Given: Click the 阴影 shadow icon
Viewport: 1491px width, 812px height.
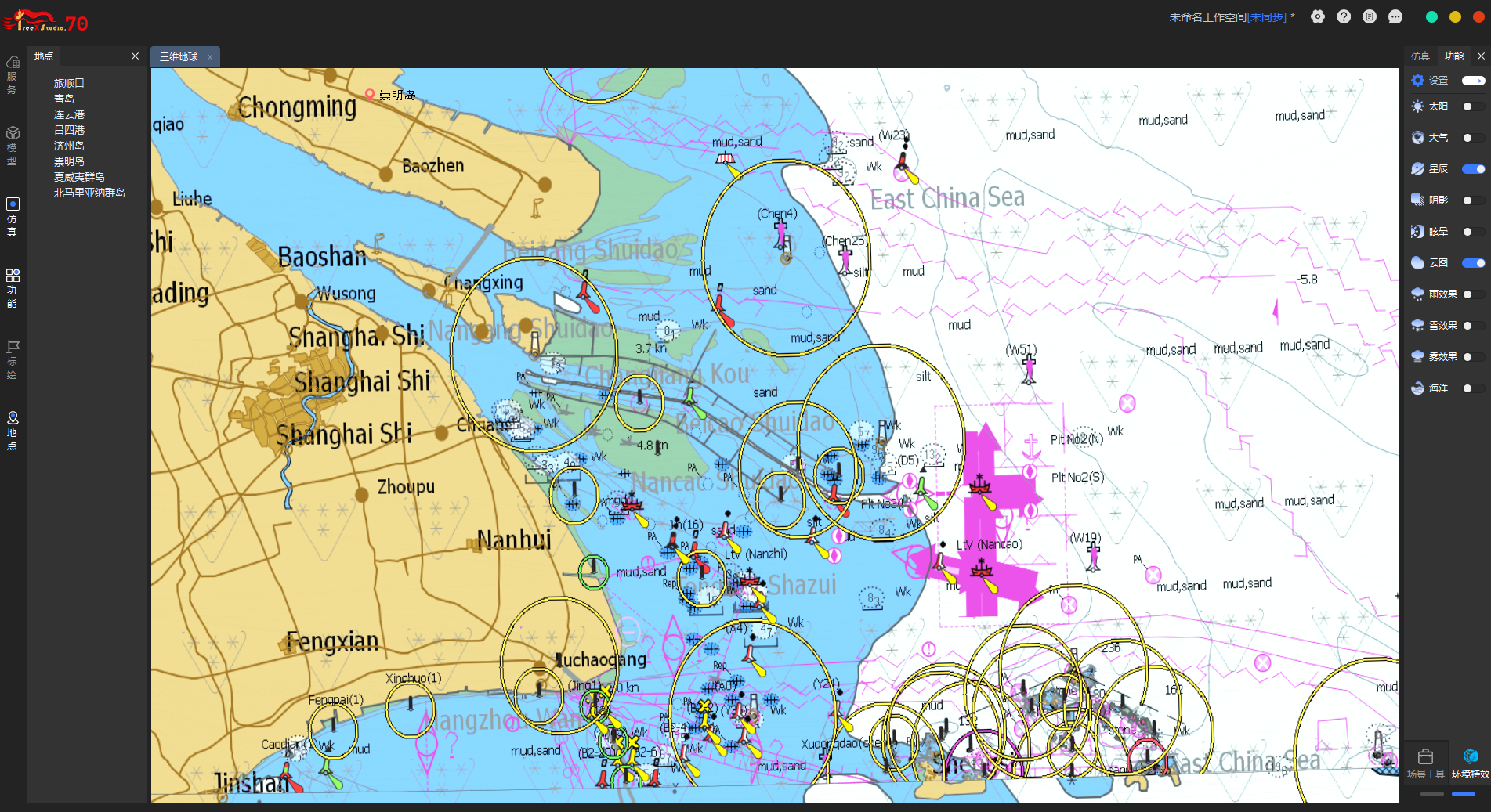Looking at the screenshot, I should pyautogui.click(x=1417, y=200).
